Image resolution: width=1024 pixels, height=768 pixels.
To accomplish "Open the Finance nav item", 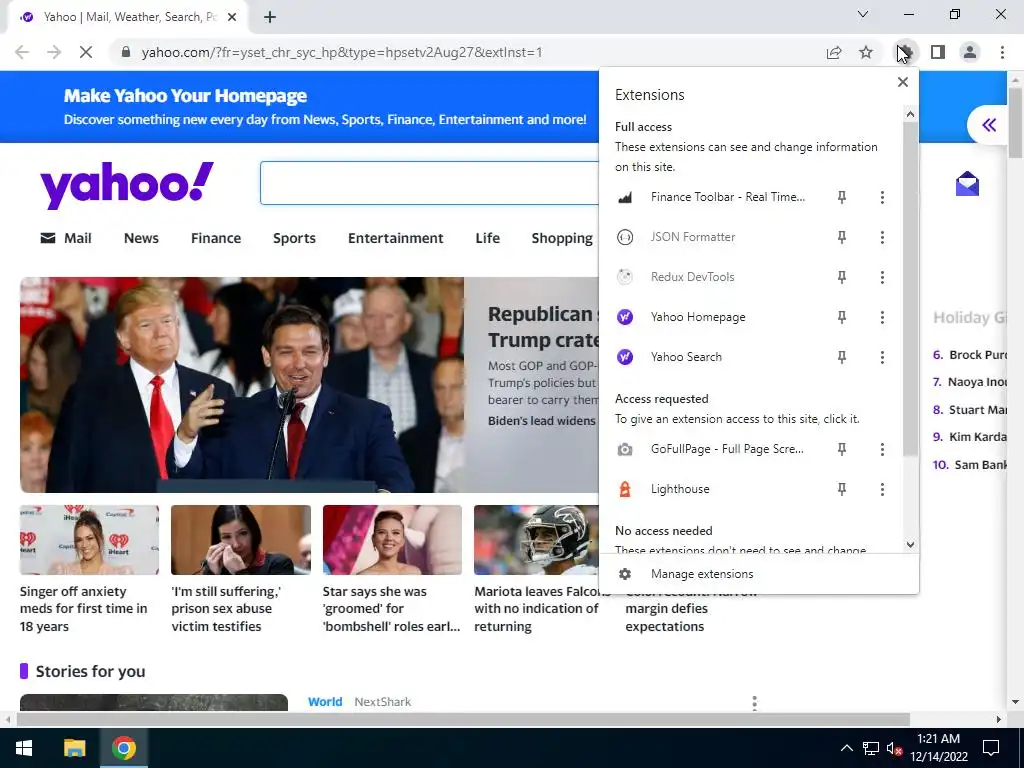I will 216,238.
